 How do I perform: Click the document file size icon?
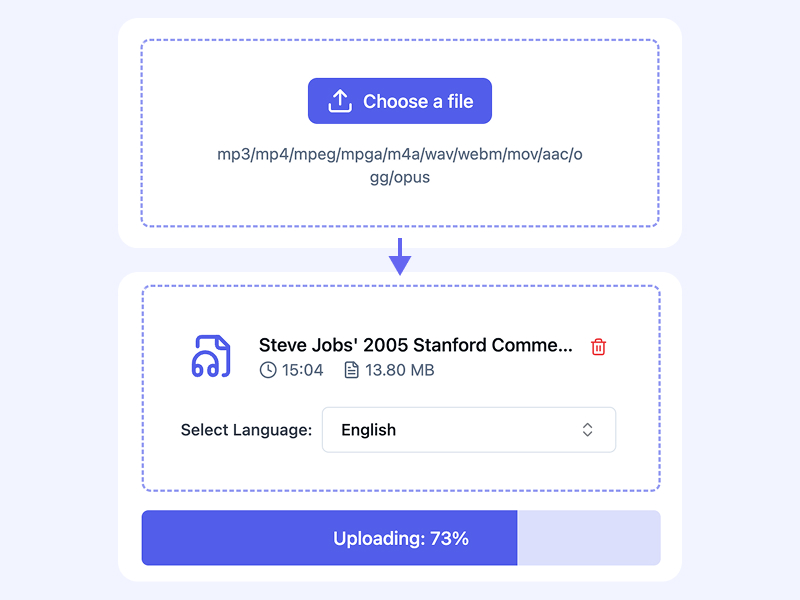point(351,370)
